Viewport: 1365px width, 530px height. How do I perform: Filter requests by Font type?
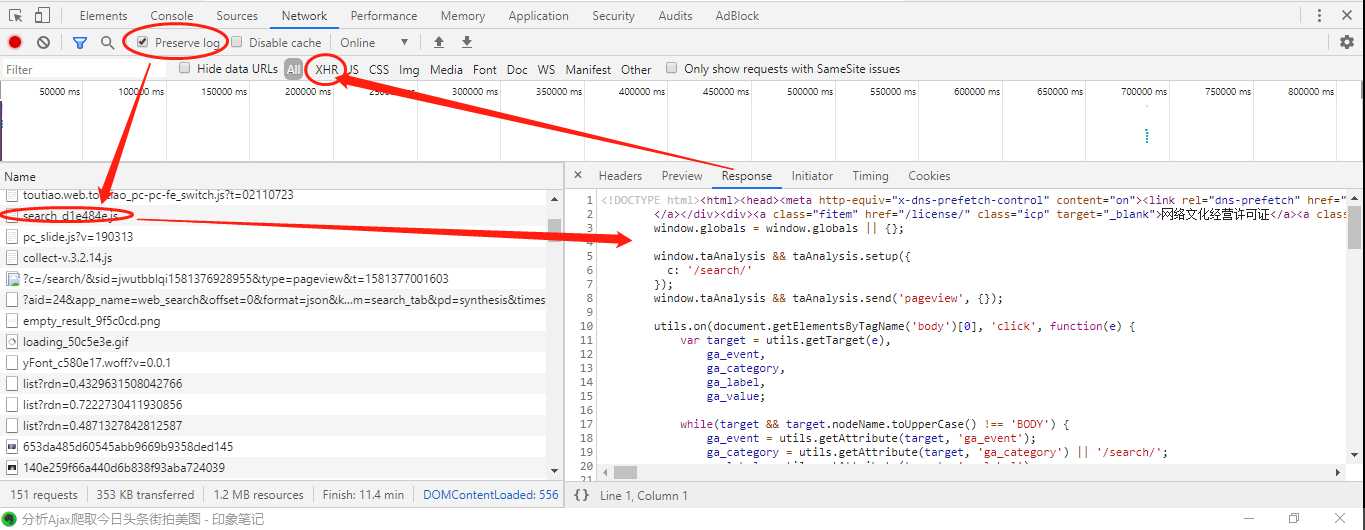[485, 69]
